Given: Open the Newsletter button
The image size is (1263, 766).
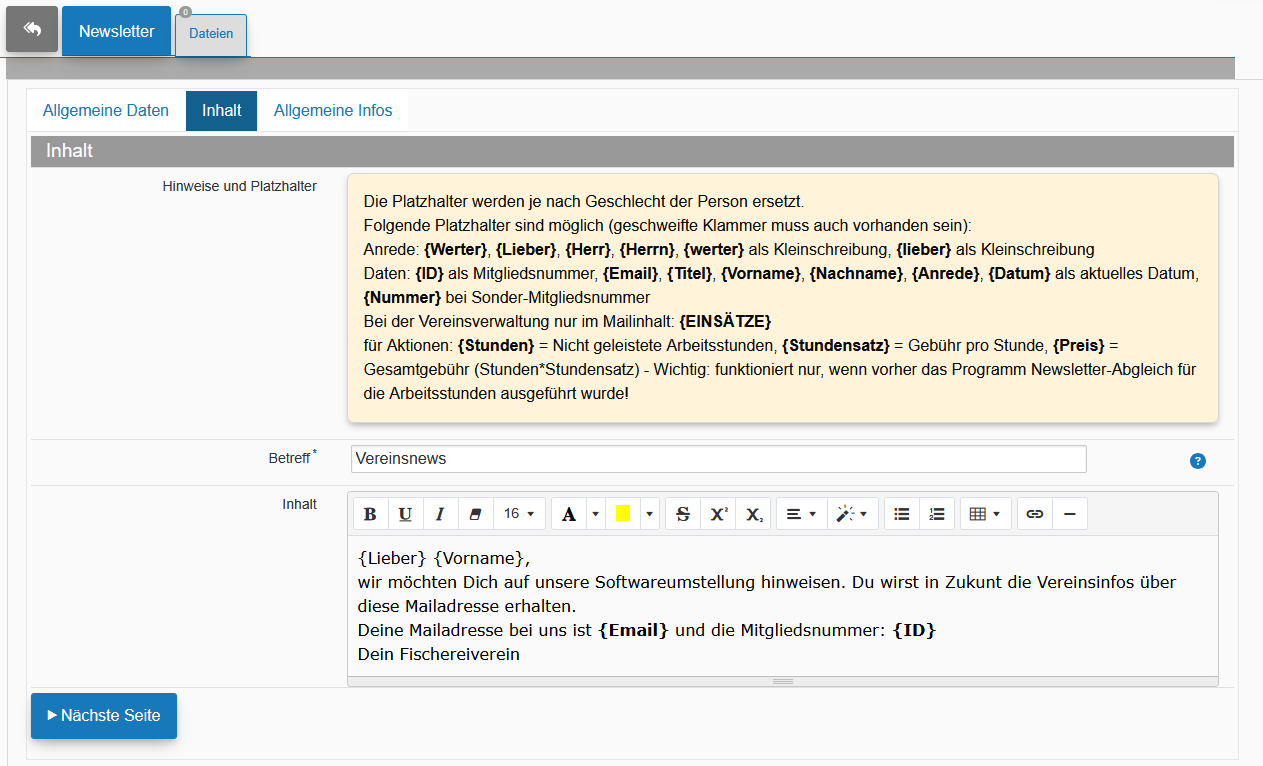Looking at the screenshot, I should coord(117,31).
